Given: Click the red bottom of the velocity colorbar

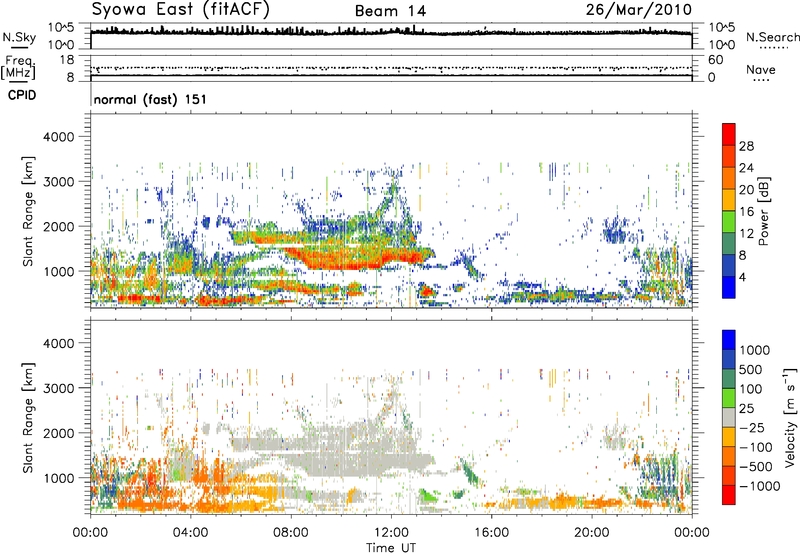Looking at the screenshot, I should tap(729, 495).
